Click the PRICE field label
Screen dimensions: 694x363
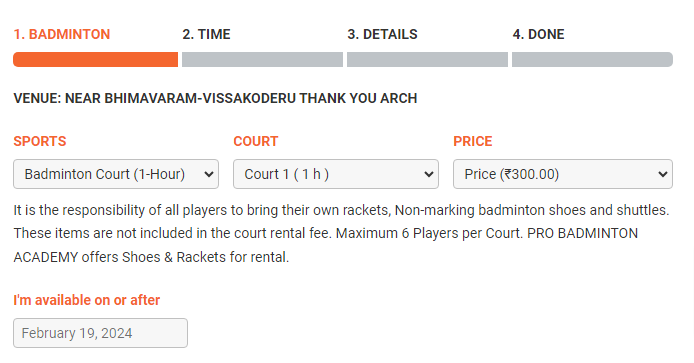[473, 141]
